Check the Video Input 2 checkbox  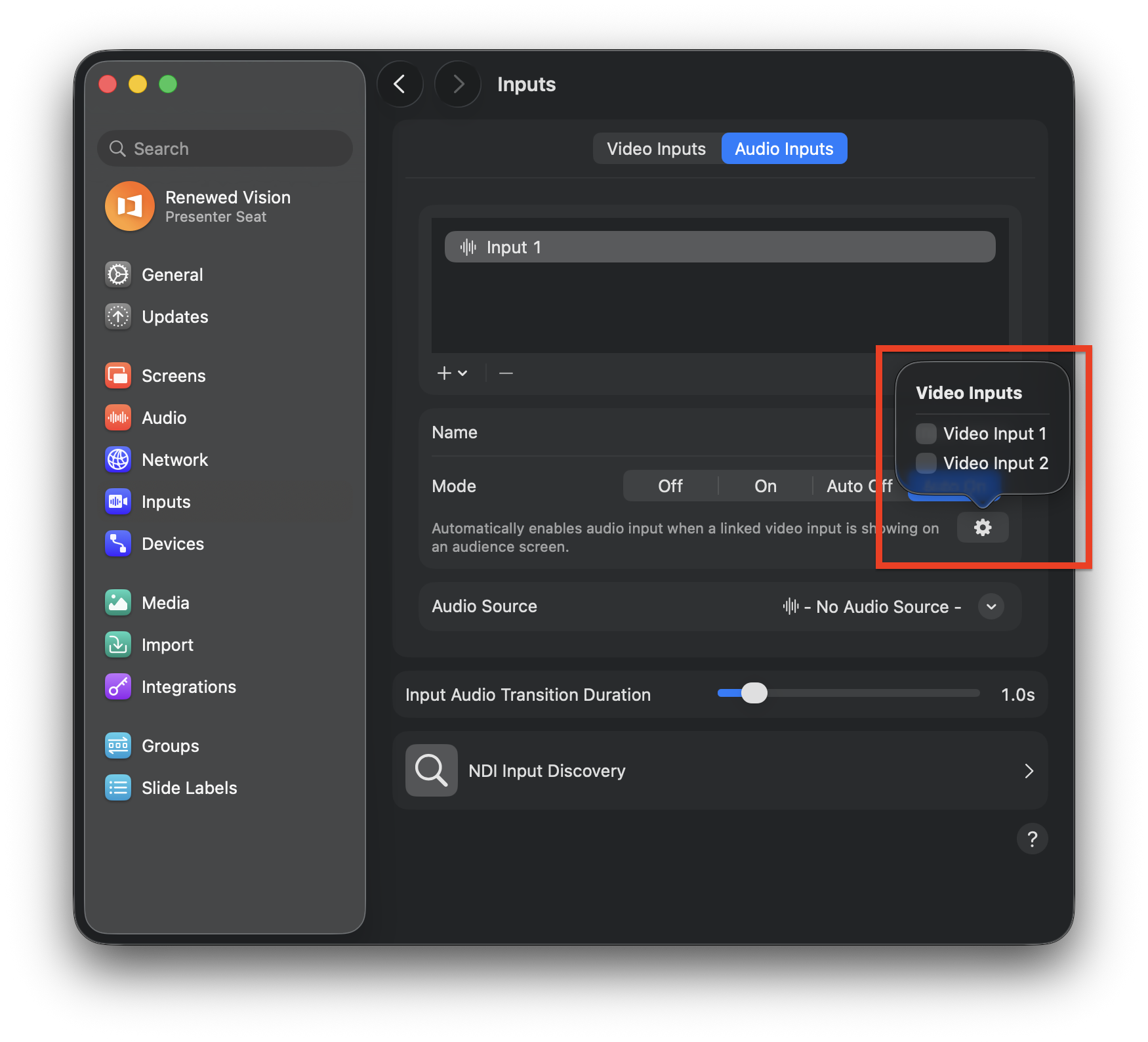[x=926, y=463]
